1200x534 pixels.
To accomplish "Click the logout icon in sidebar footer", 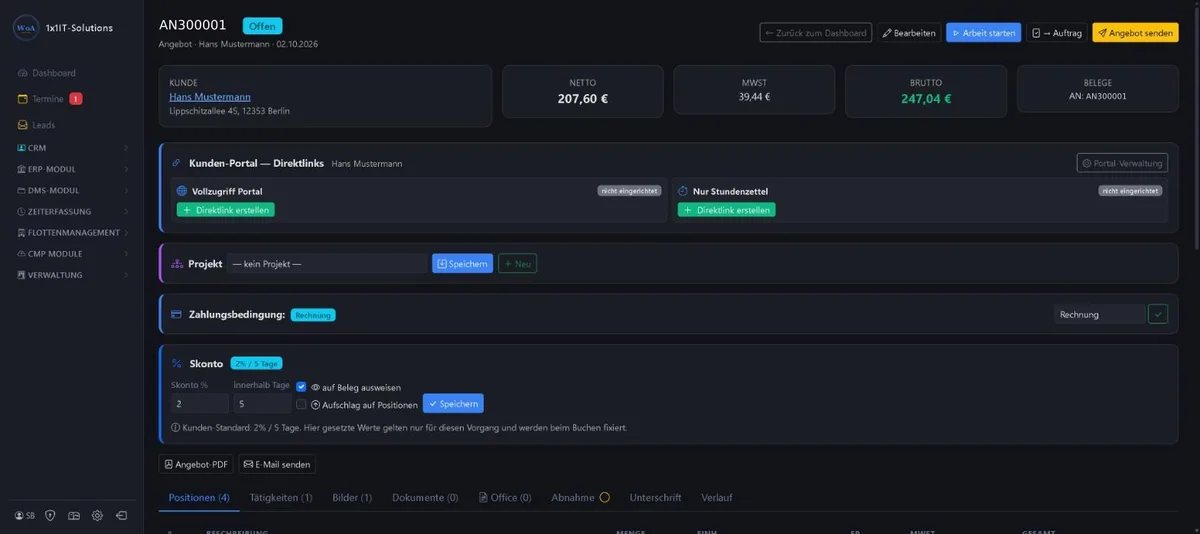I will (x=121, y=515).
